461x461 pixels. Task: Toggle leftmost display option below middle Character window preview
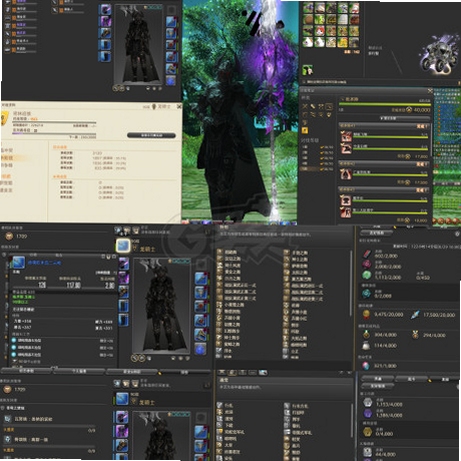[174, 358]
